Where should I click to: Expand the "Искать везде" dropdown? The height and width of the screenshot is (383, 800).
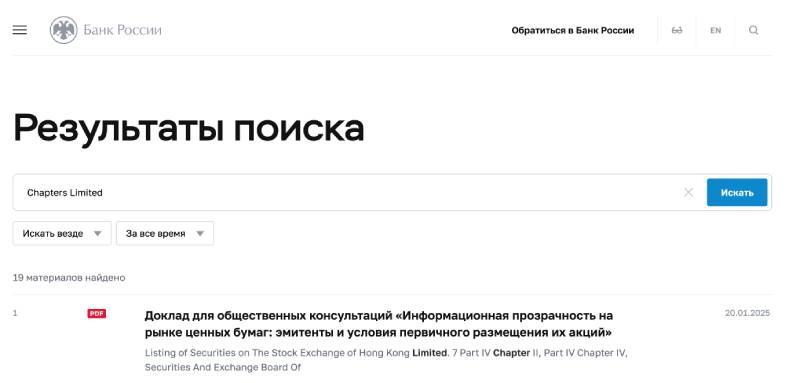click(62, 234)
